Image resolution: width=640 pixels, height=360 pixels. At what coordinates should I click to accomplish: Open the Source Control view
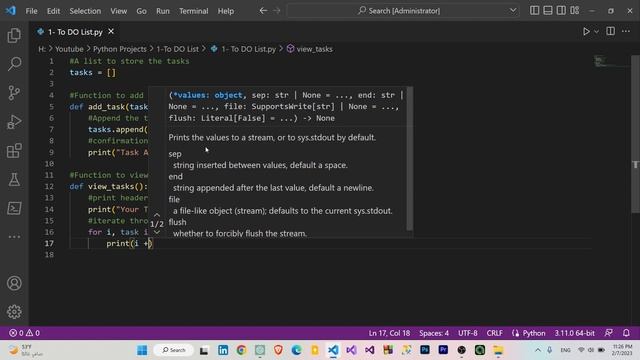tap(14, 93)
